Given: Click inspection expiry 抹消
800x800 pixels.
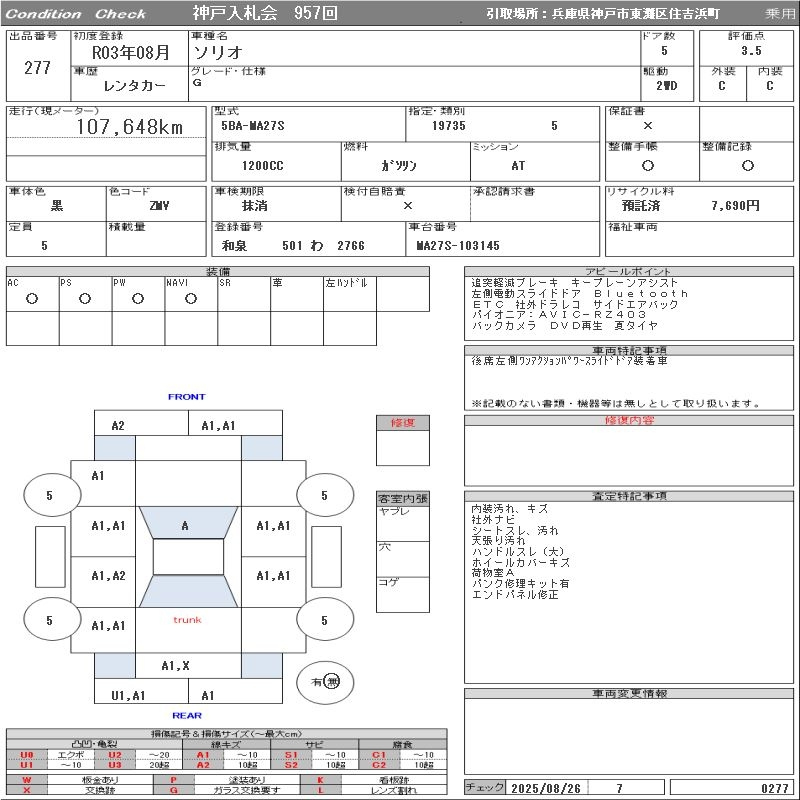Looking at the screenshot, I should coord(255,206).
